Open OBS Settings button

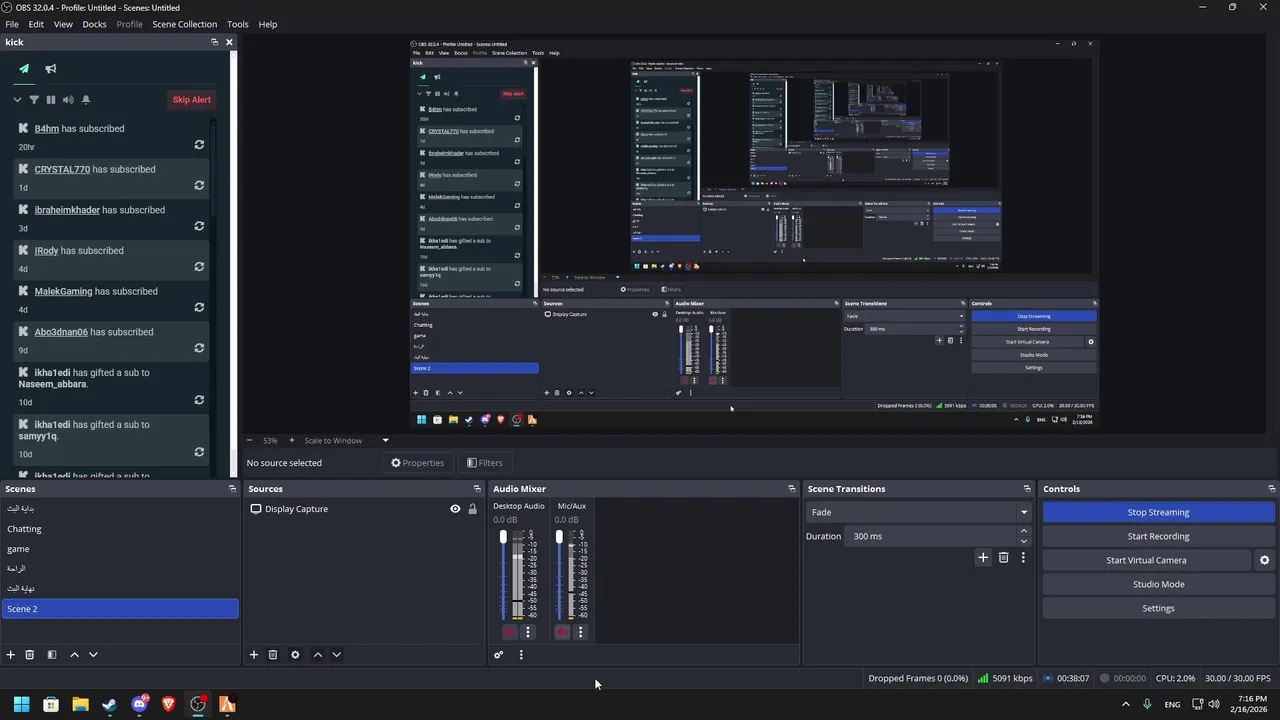1159,608
